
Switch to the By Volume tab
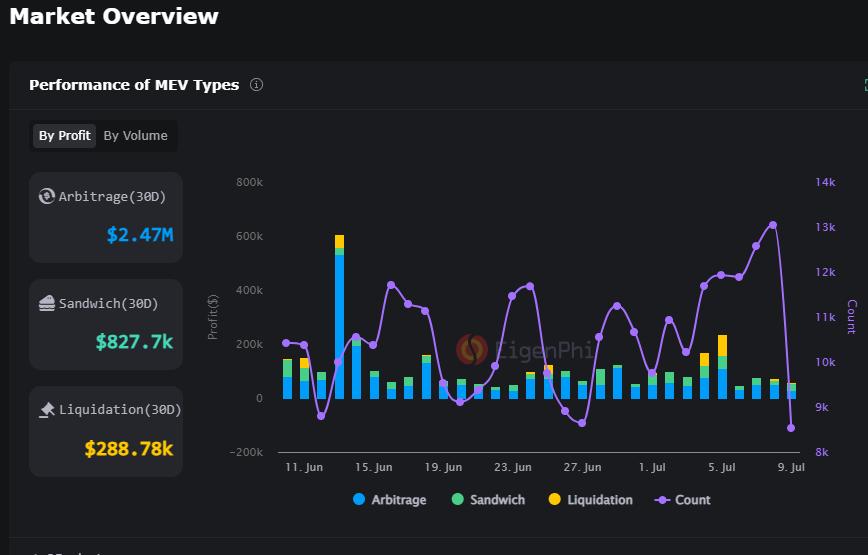[x=136, y=136]
